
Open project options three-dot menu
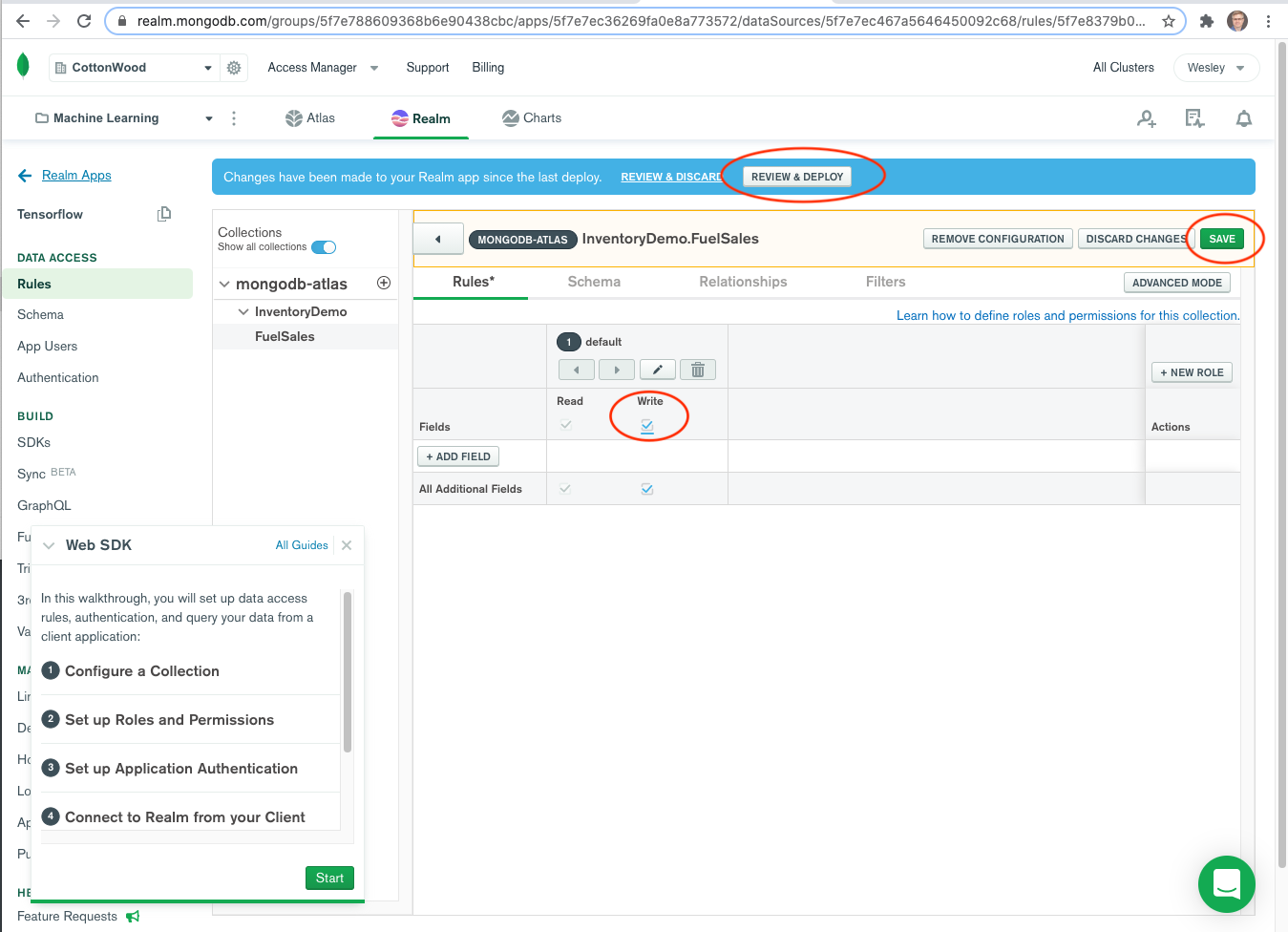point(234,118)
